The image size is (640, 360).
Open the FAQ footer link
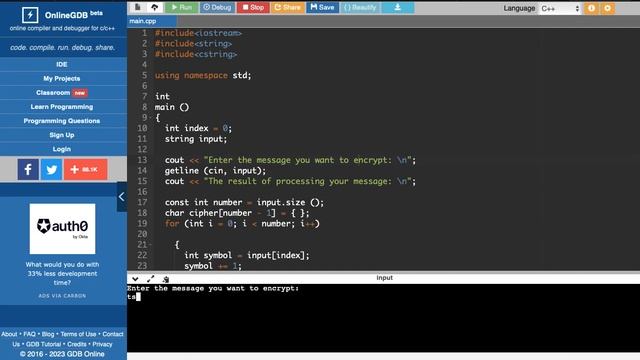(x=29, y=334)
